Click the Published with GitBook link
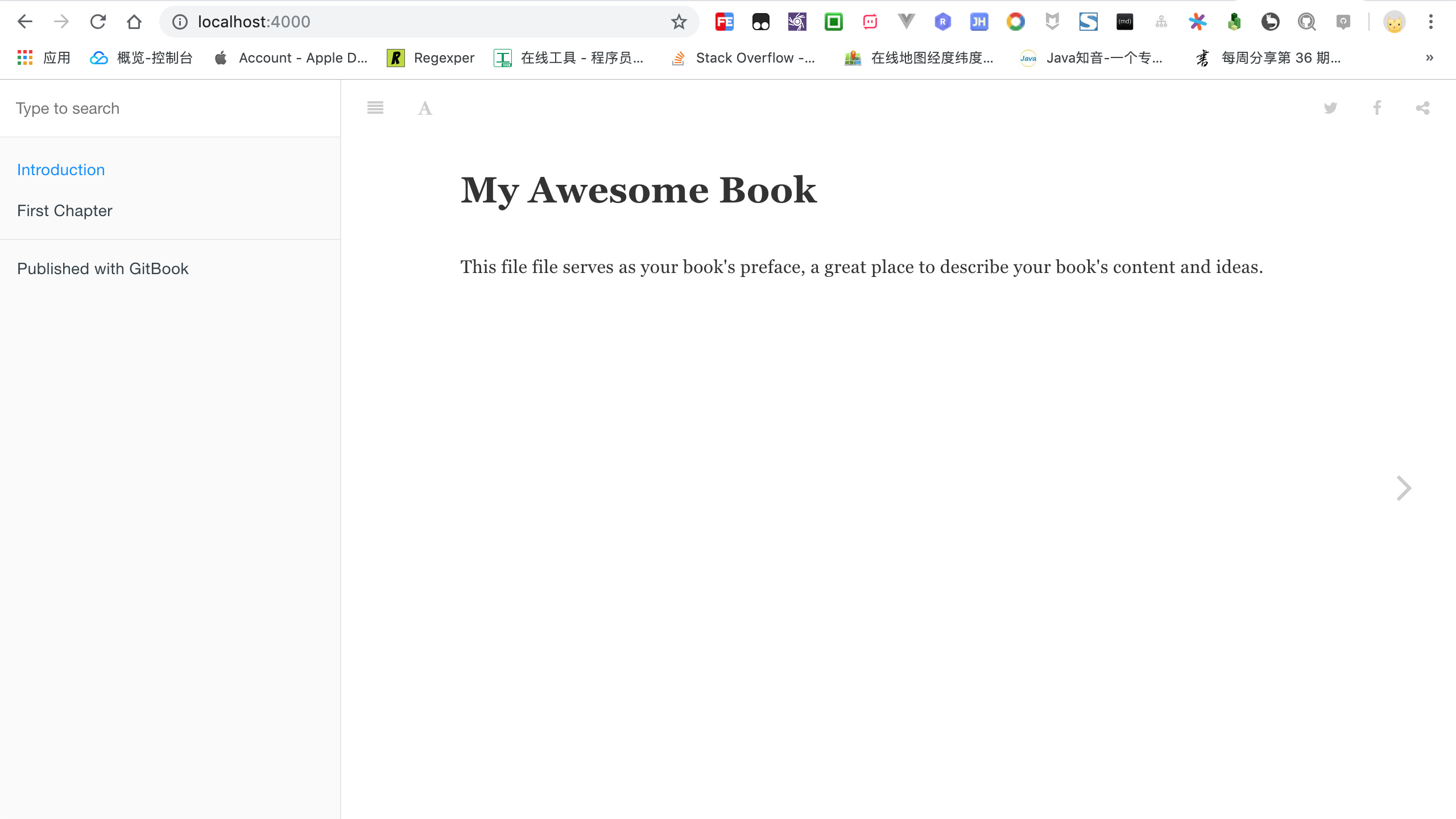This screenshot has height=819, width=1456. (103, 268)
